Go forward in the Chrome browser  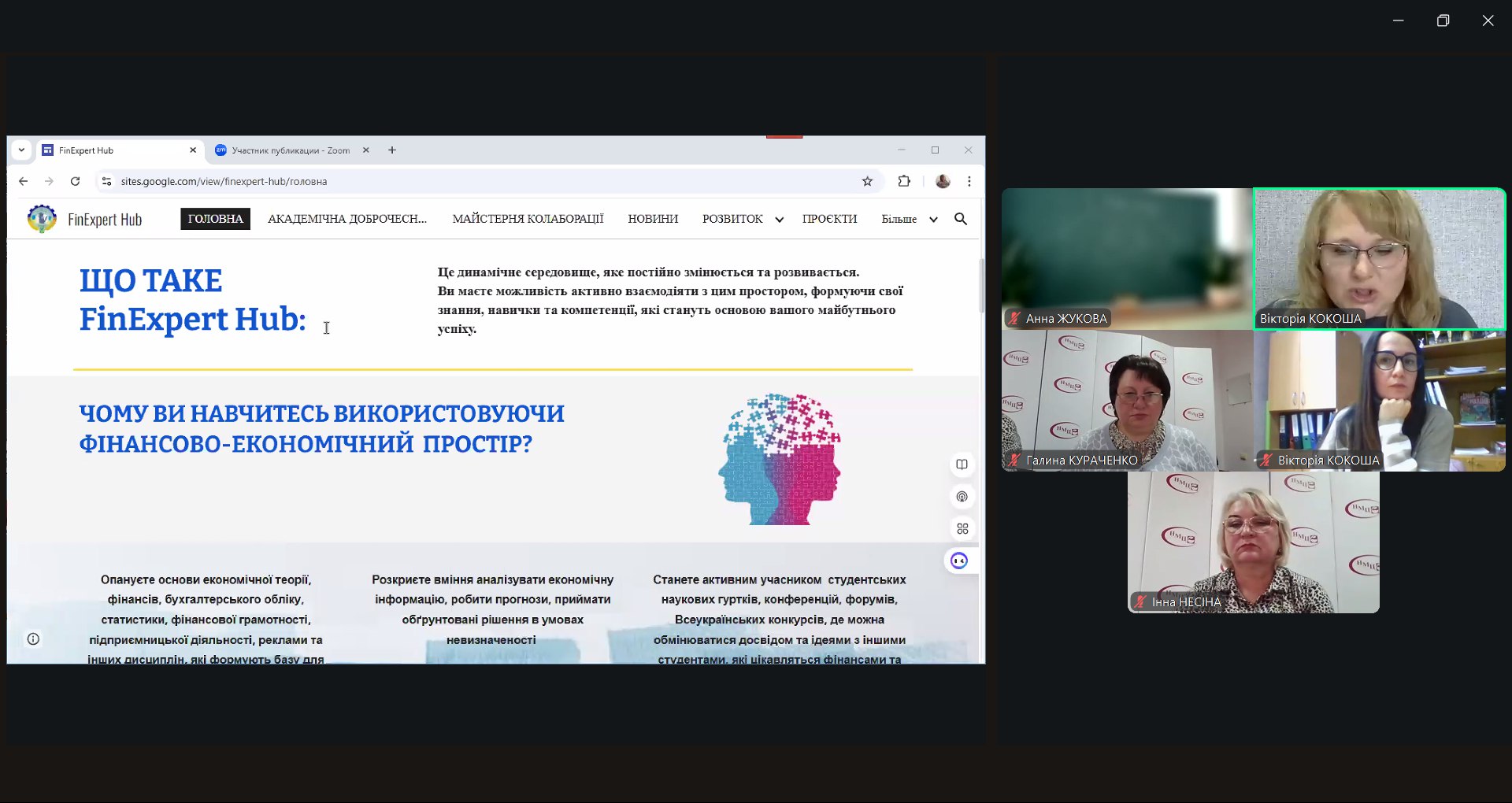click(50, 181)
